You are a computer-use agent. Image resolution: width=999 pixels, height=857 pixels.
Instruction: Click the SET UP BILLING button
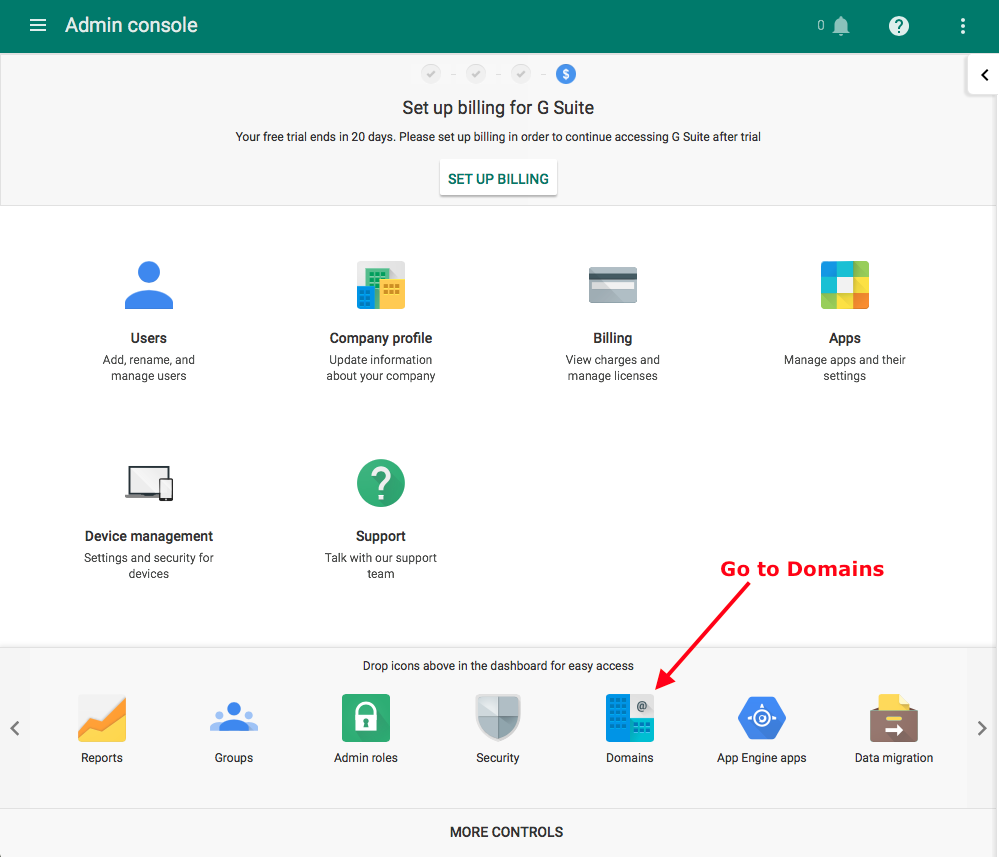click(498, 178)
